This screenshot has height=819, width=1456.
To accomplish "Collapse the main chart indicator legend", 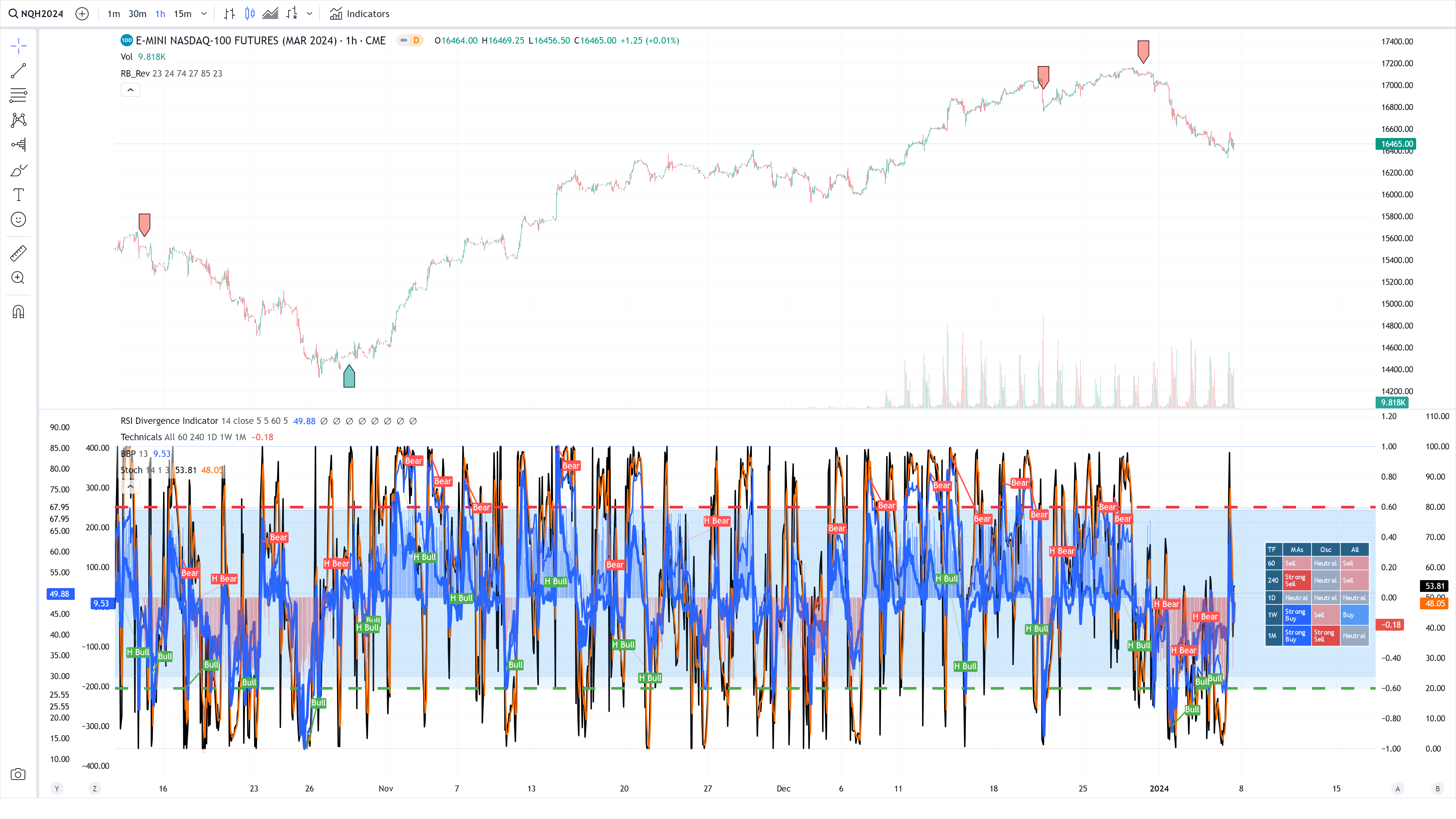I will tap(130, 90).
